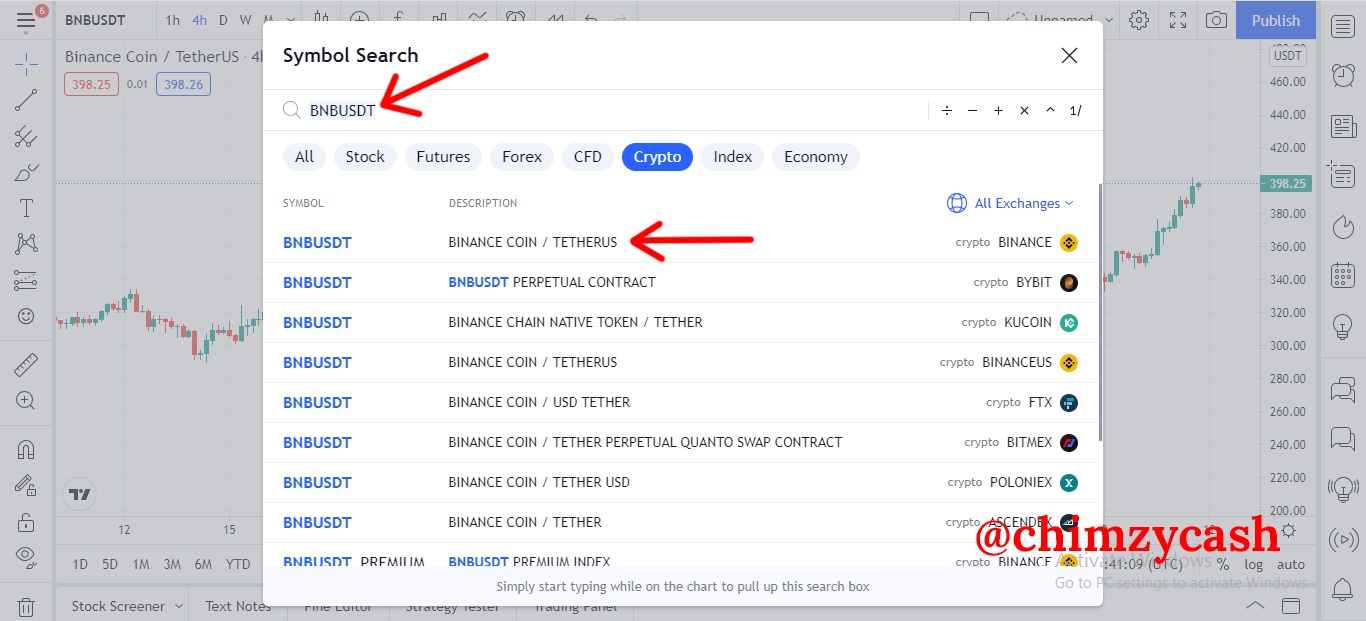Select the Stock filter tab
This screenshot has height=621, width=1366.
pyautogui.click(x=365, y=157)
